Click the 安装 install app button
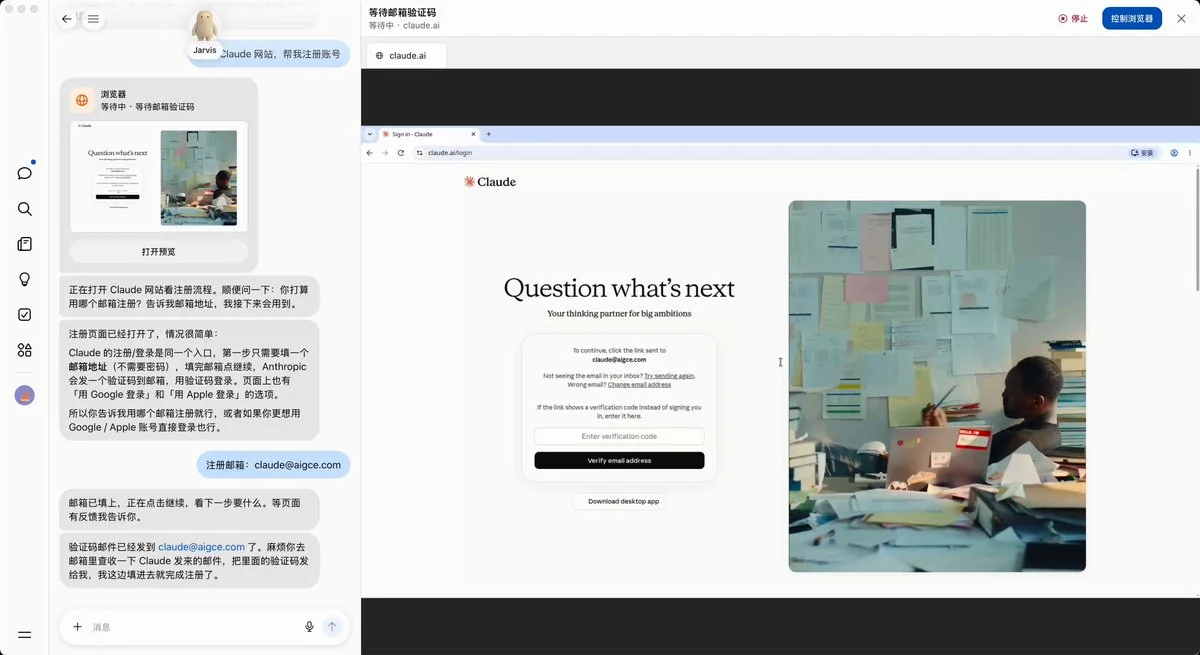The width and height of the screenshot is (1200, 655). coord(1142,153)
